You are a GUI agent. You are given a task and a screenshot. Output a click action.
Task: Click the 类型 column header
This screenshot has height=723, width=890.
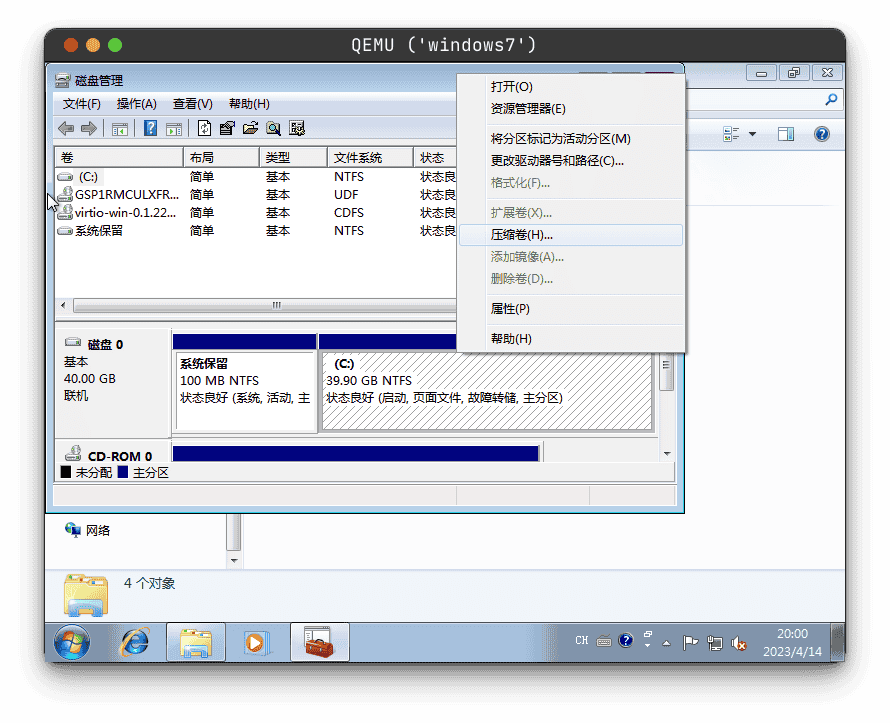(x=293, y=158)
